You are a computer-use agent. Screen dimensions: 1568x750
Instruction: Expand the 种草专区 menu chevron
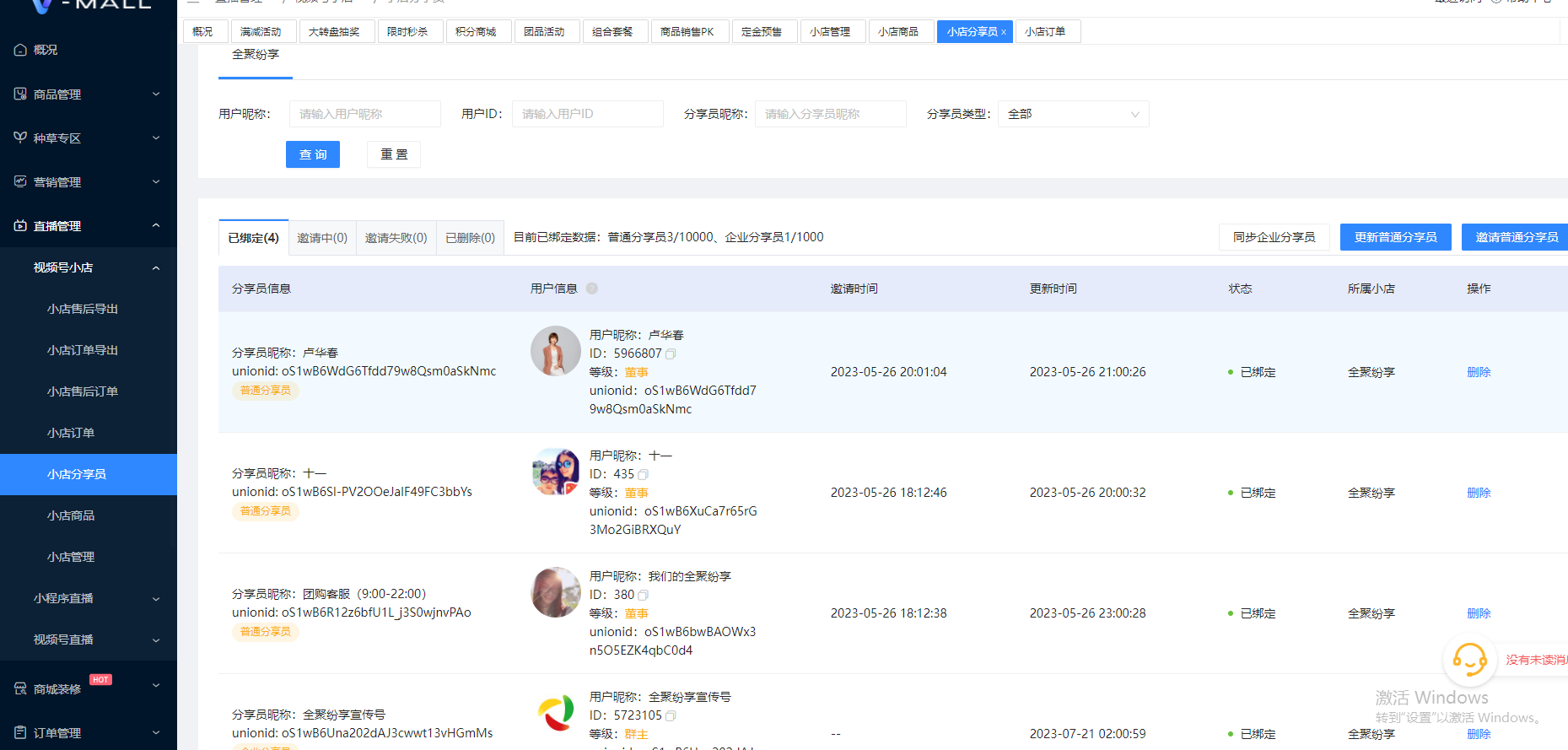(156, 138)
